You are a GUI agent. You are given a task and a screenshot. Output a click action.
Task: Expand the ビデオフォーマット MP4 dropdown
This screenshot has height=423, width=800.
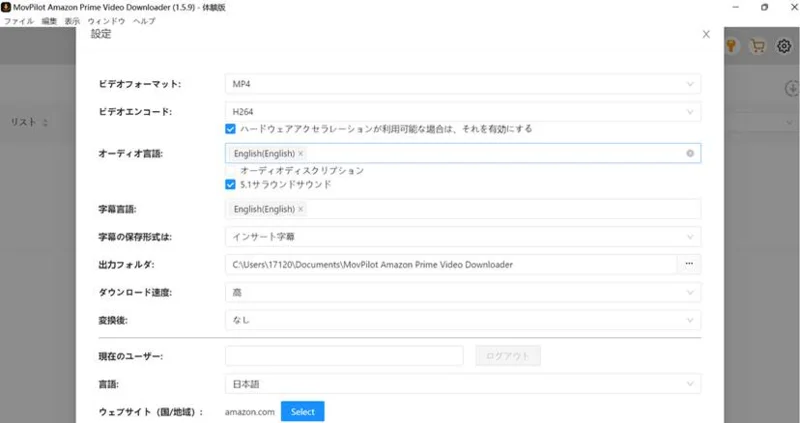pos(463,84)
